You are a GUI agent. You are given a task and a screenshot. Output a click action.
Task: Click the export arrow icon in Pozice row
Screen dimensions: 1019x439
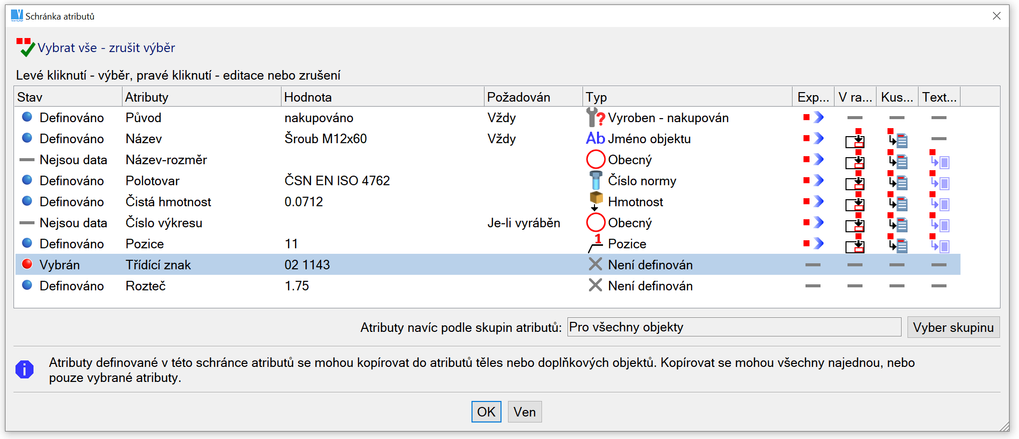(x=813, y=244)
